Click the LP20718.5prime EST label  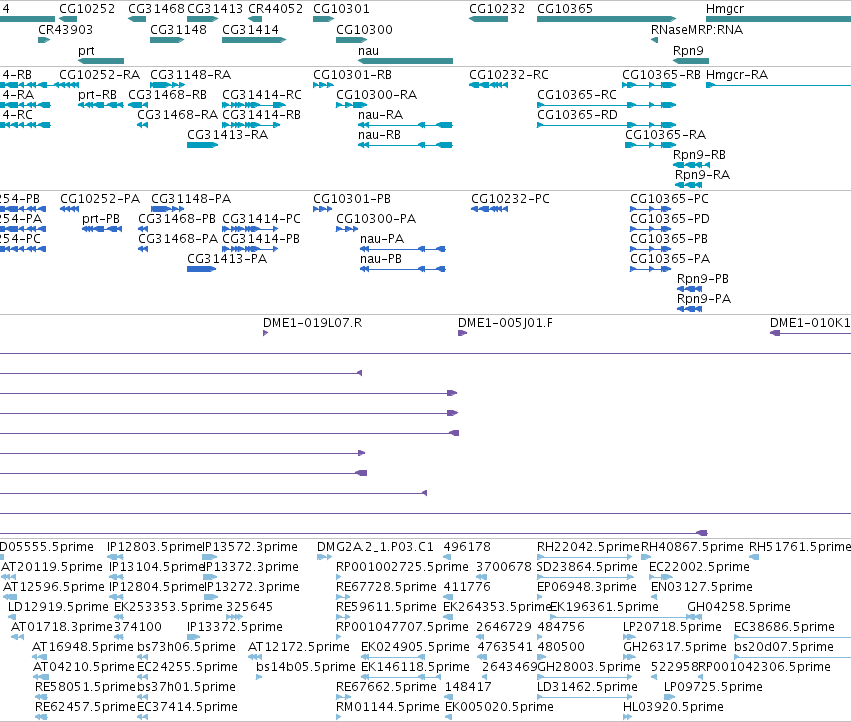[672, 627]
